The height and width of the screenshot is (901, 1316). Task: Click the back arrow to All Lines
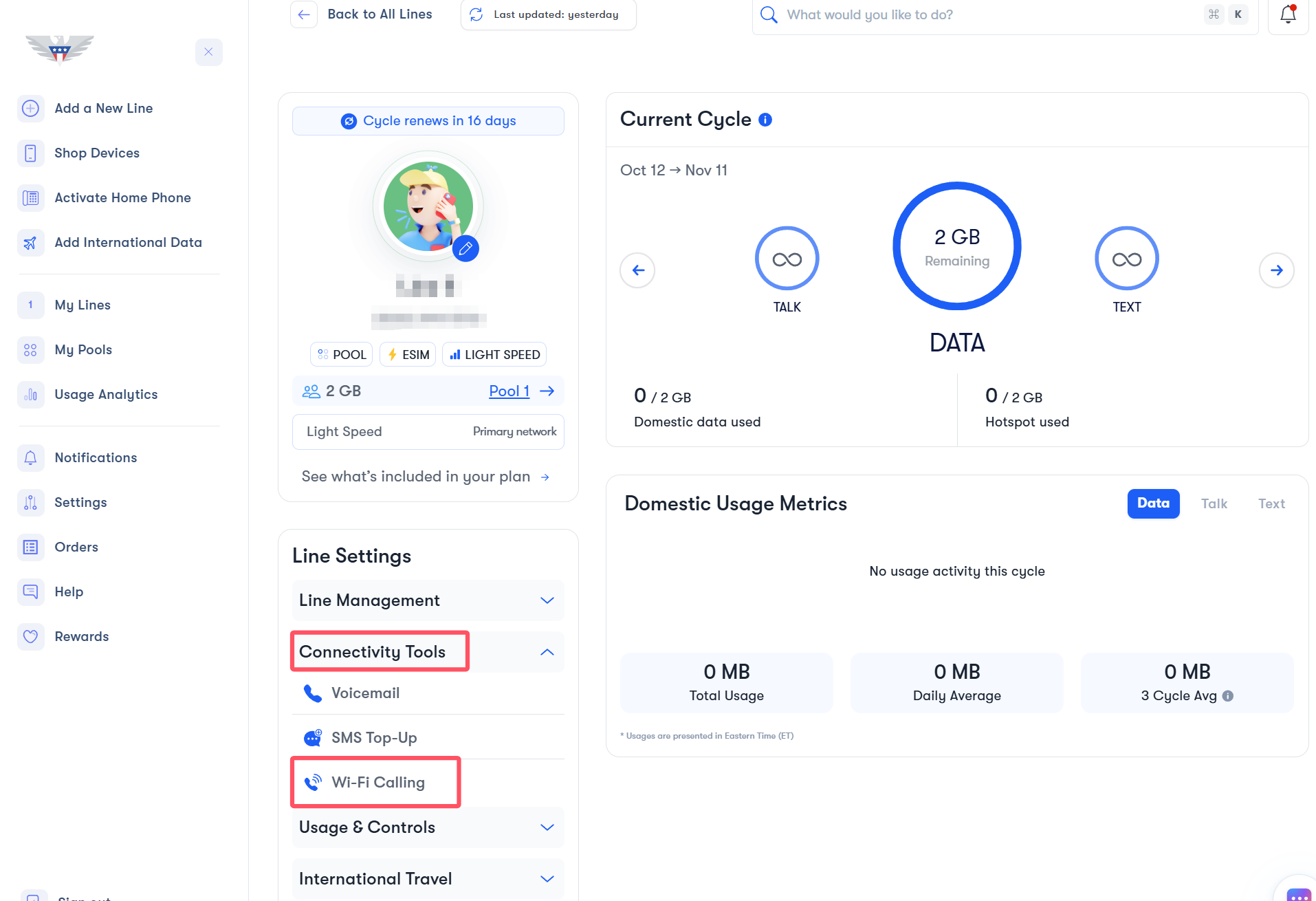click(304, 14)
